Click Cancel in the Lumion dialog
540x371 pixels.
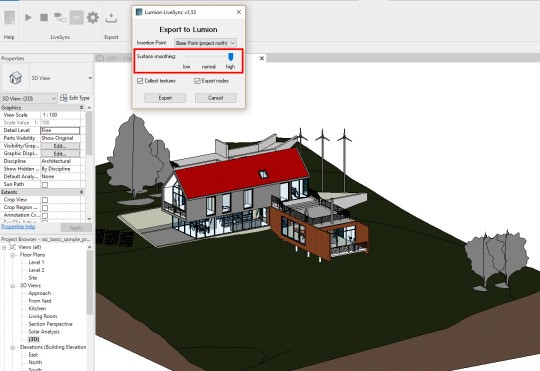coord(216,98)
